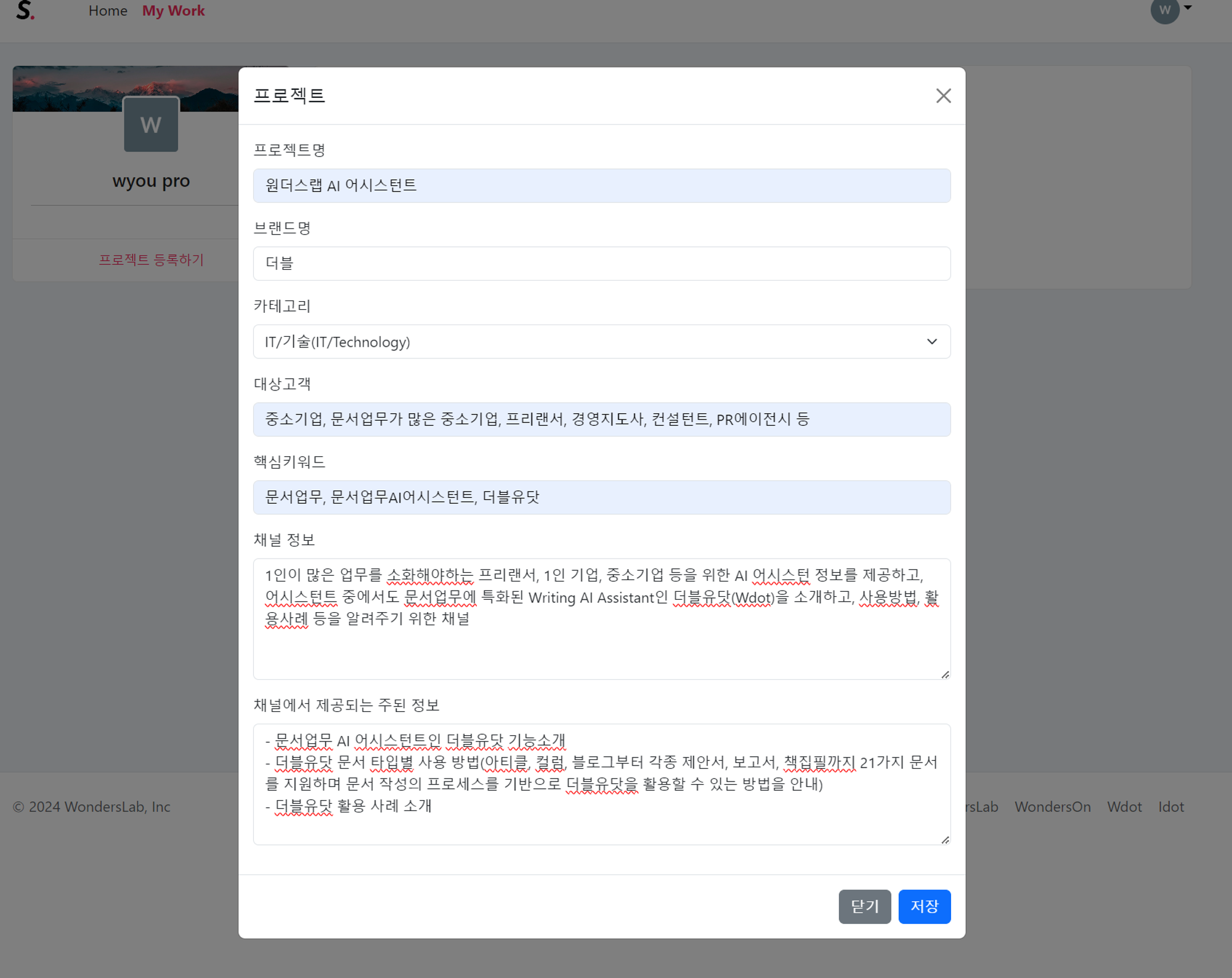This screenshot has width=1232, height=978.
Task: Edit the 브랜드명 input field
Action: point(601,264)
